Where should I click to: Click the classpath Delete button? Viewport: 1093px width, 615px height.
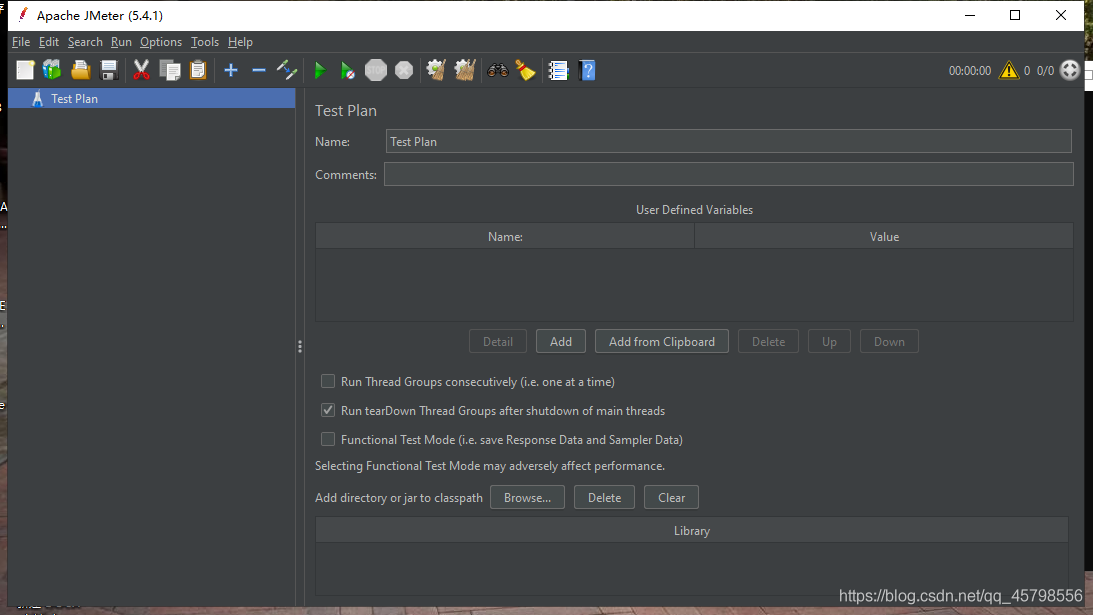[604, 498]
